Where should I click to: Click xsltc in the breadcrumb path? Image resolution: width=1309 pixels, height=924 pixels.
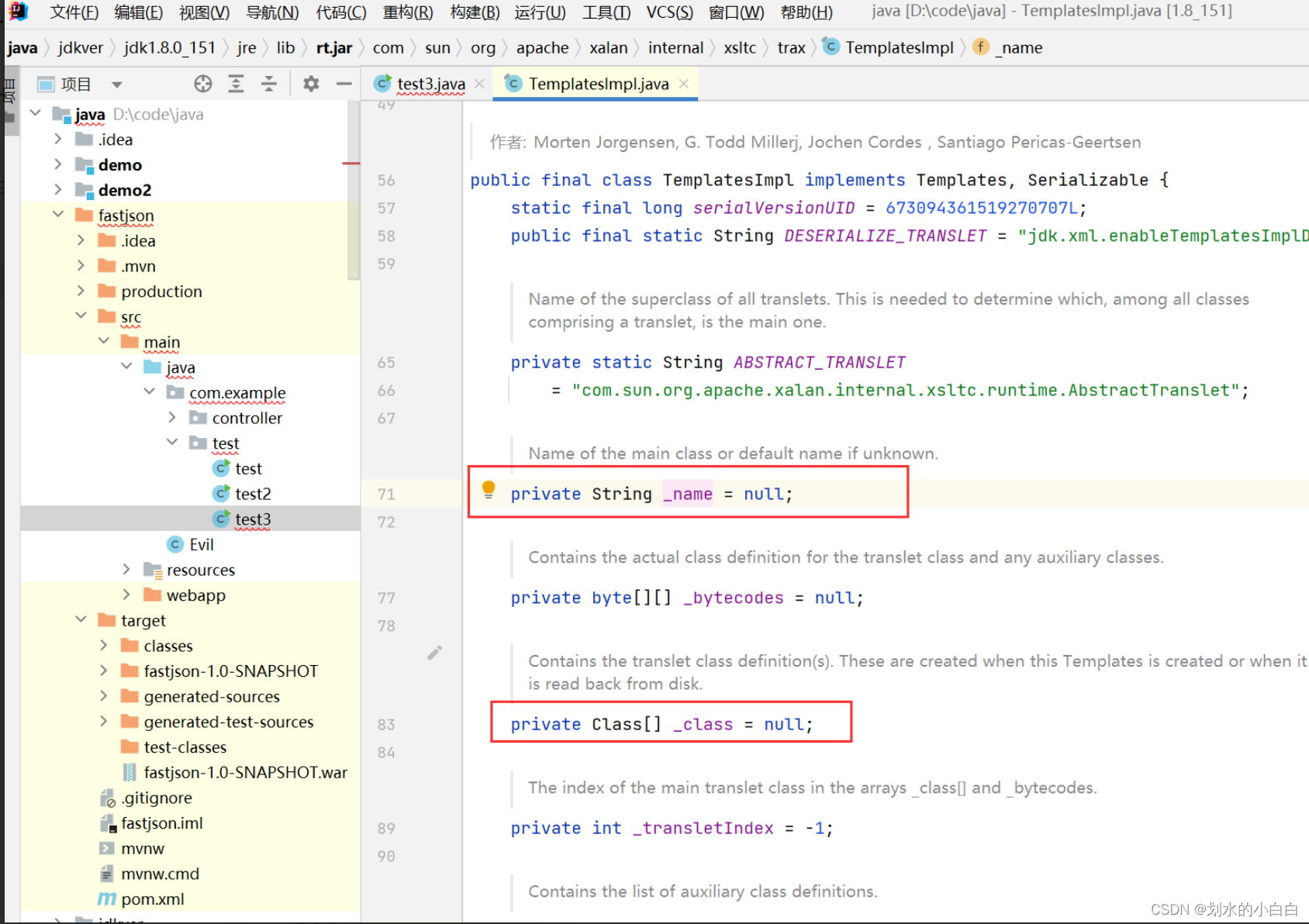pyautogui.click(x=740, y=47)
